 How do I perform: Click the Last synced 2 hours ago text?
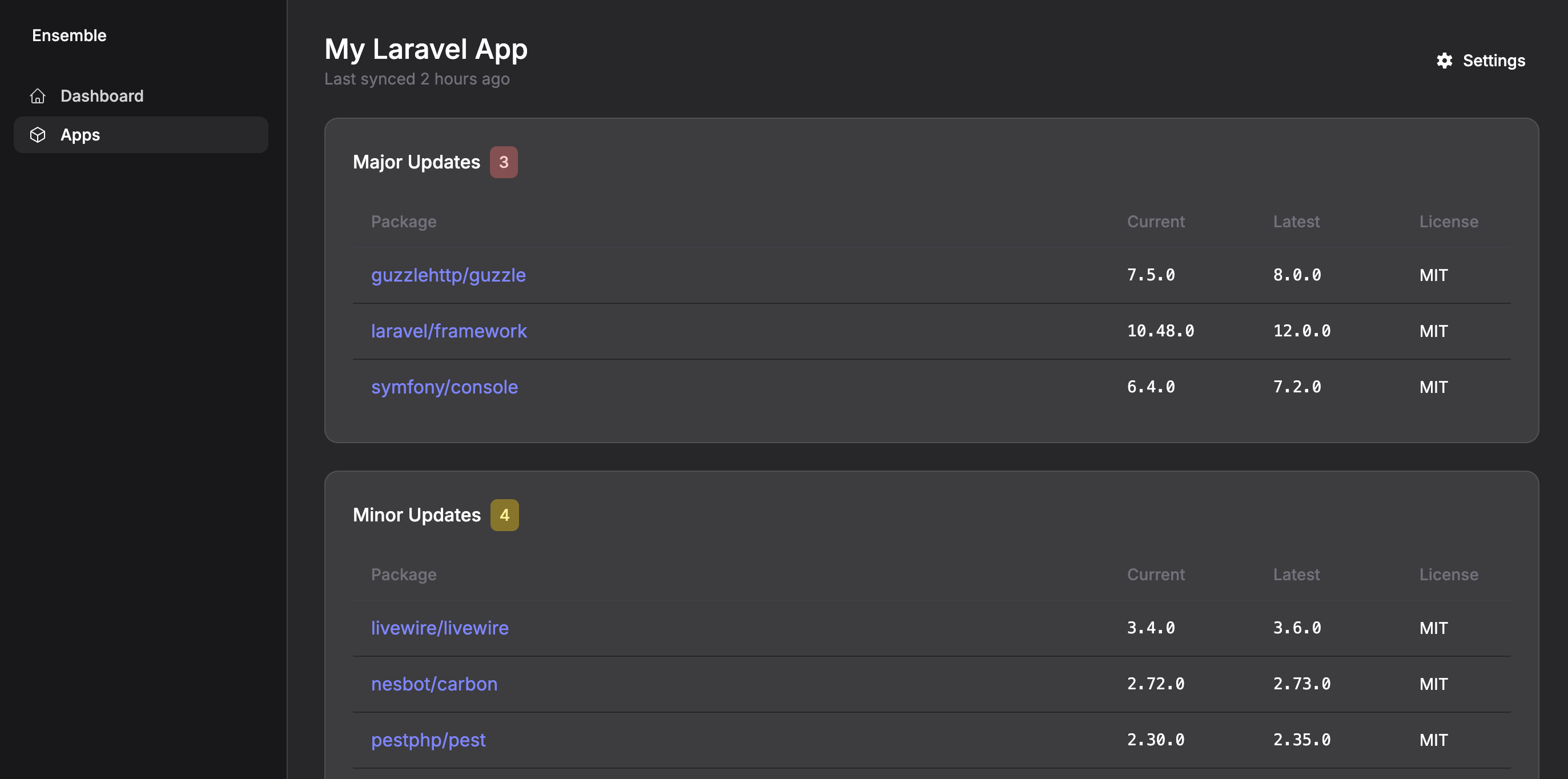tap(417, 78)
